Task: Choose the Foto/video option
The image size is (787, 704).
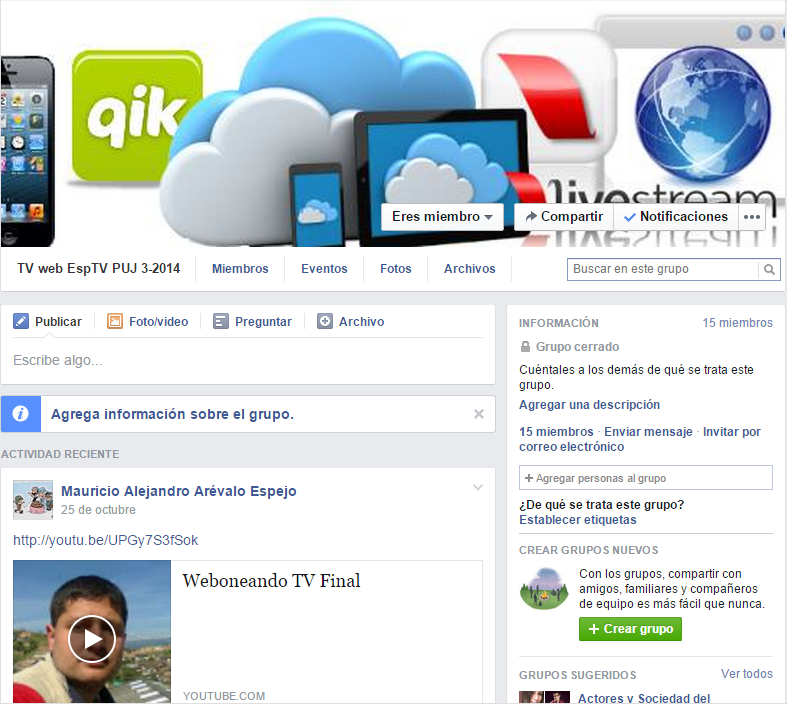Action: [x=159, y=322]
